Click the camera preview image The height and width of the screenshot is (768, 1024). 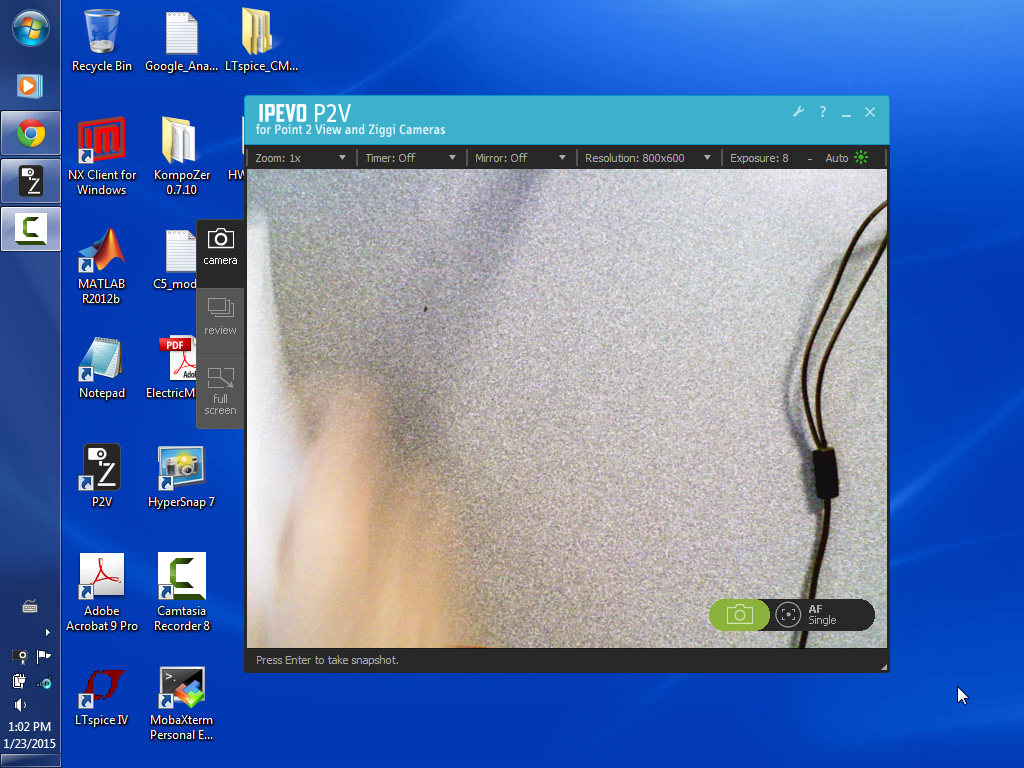[x=567, y=409]
